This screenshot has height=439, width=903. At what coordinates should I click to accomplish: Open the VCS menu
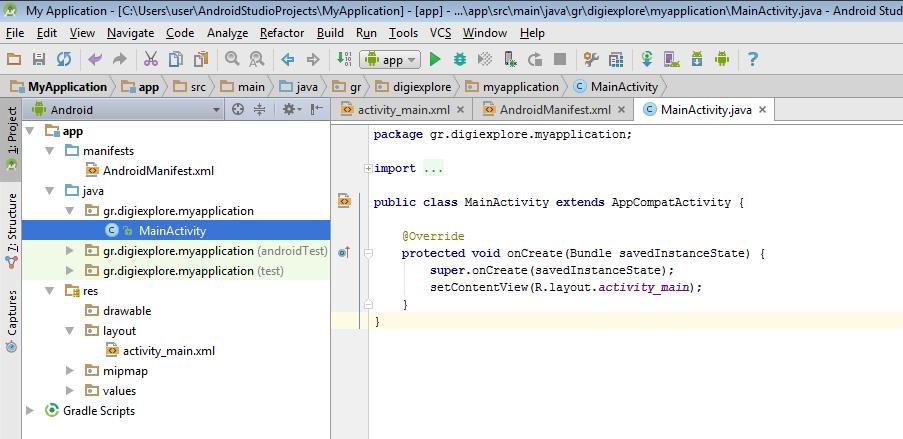[x=441, y=33]
